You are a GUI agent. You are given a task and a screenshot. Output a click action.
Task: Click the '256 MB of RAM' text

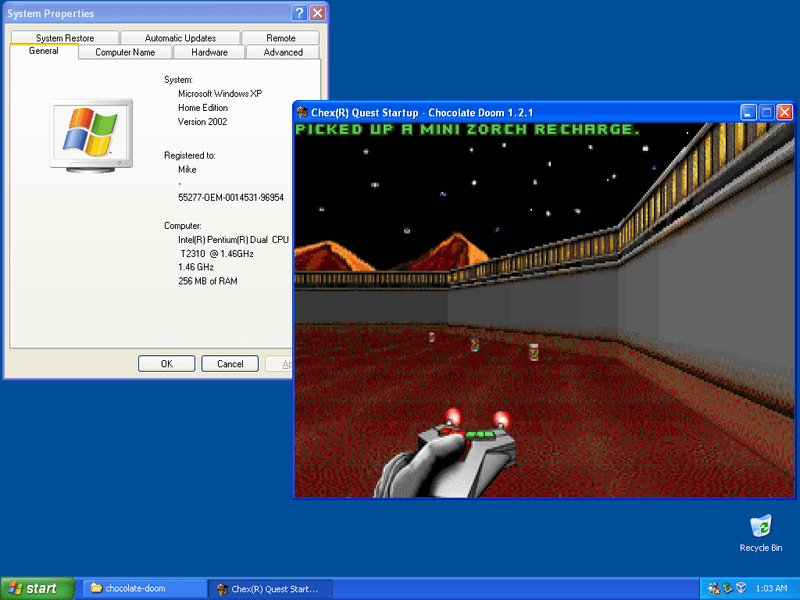208,281
